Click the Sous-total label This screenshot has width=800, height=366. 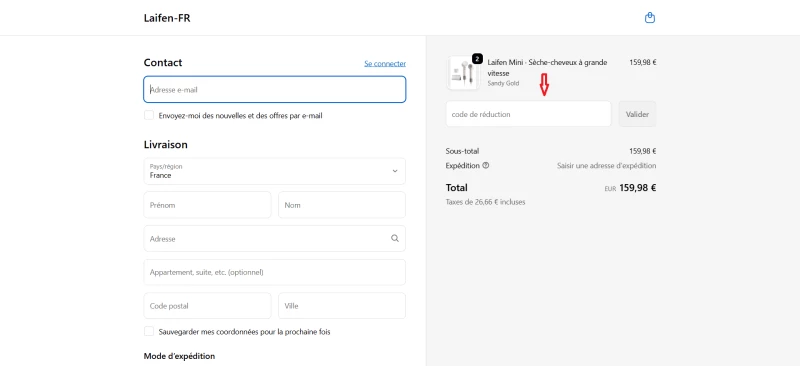[462, 151]
